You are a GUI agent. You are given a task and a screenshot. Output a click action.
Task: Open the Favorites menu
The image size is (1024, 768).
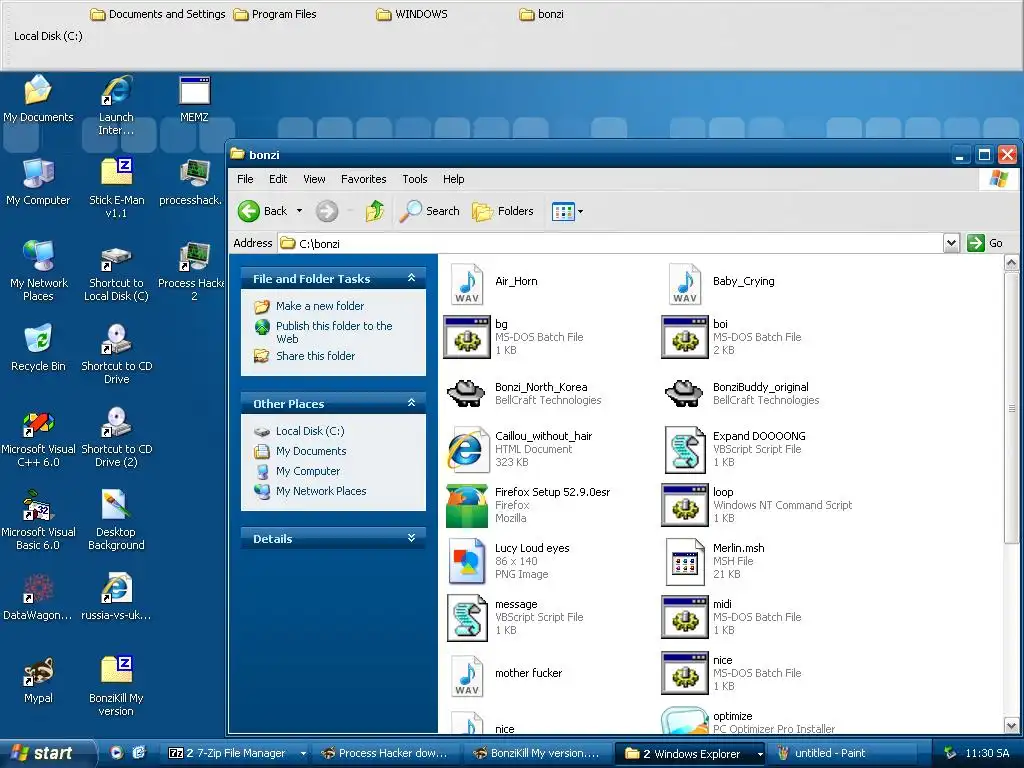tap(364, 179)
